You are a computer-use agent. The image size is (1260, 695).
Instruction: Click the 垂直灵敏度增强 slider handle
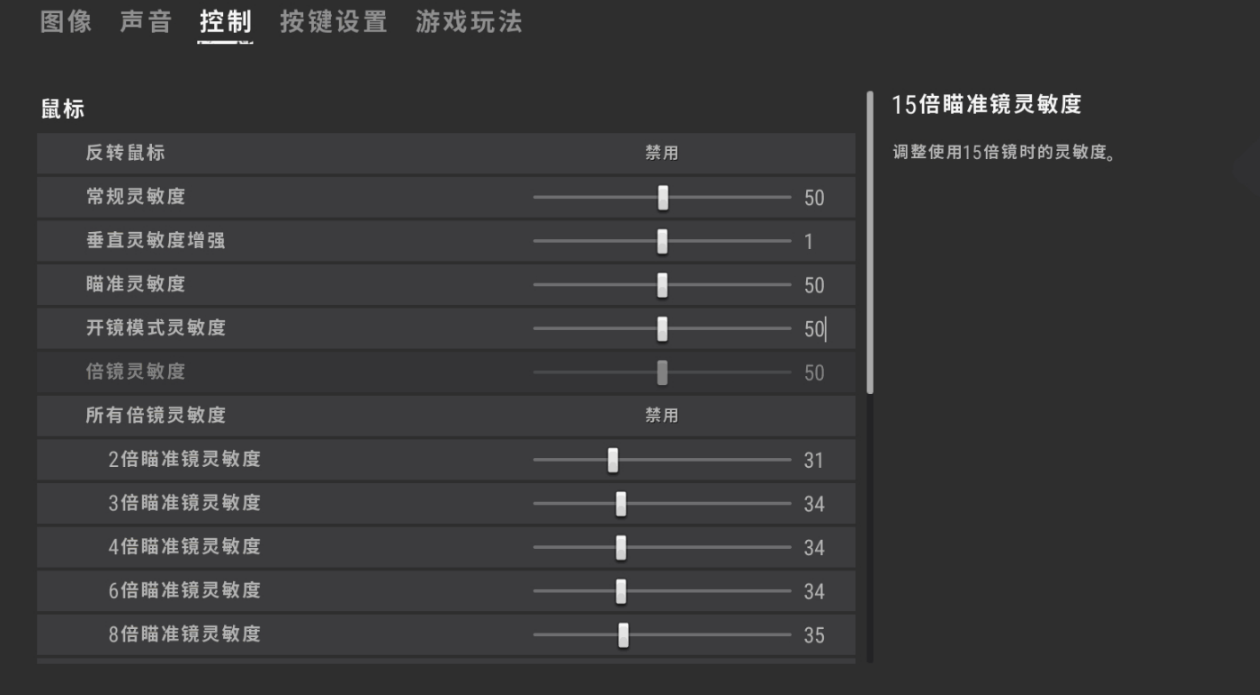coord(663,241)
